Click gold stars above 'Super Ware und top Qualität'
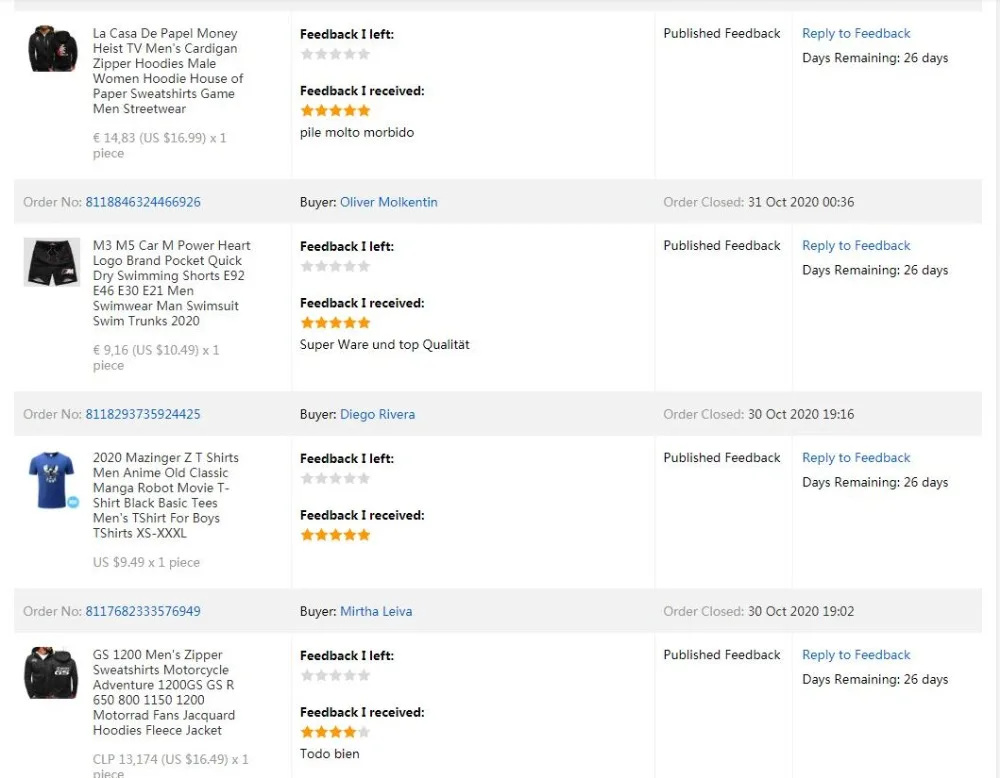 pos(335,323)
